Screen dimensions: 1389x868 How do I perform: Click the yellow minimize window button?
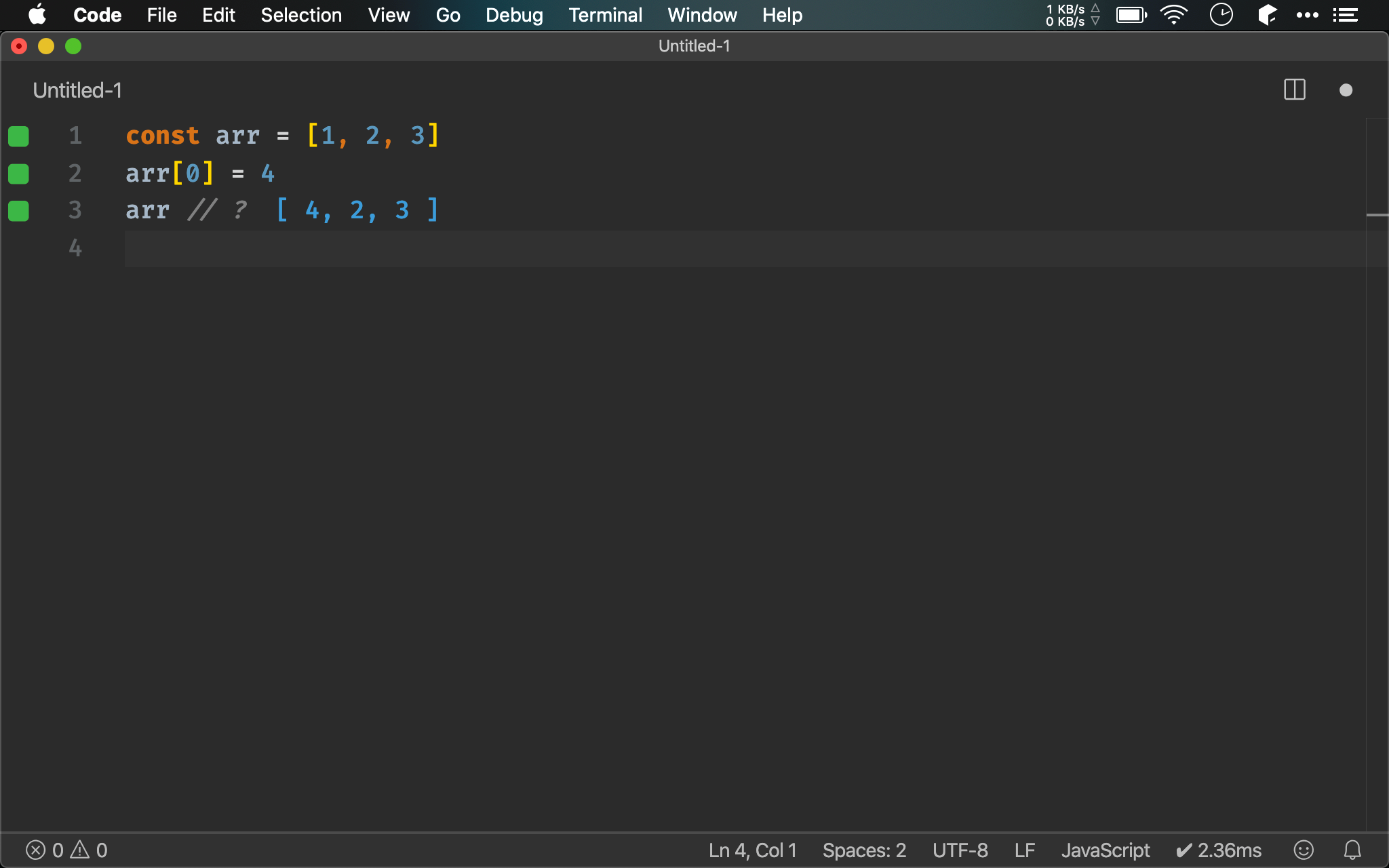(x=46, y=46)
